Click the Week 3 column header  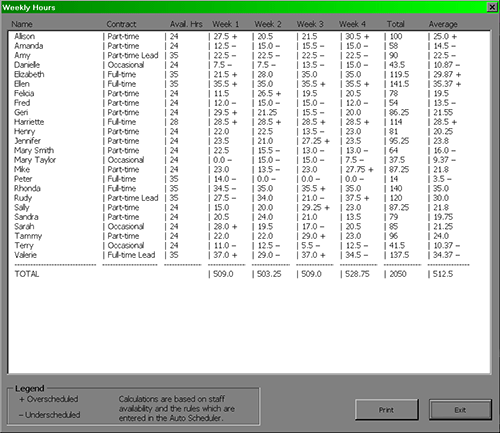click(x=310, y=24)
